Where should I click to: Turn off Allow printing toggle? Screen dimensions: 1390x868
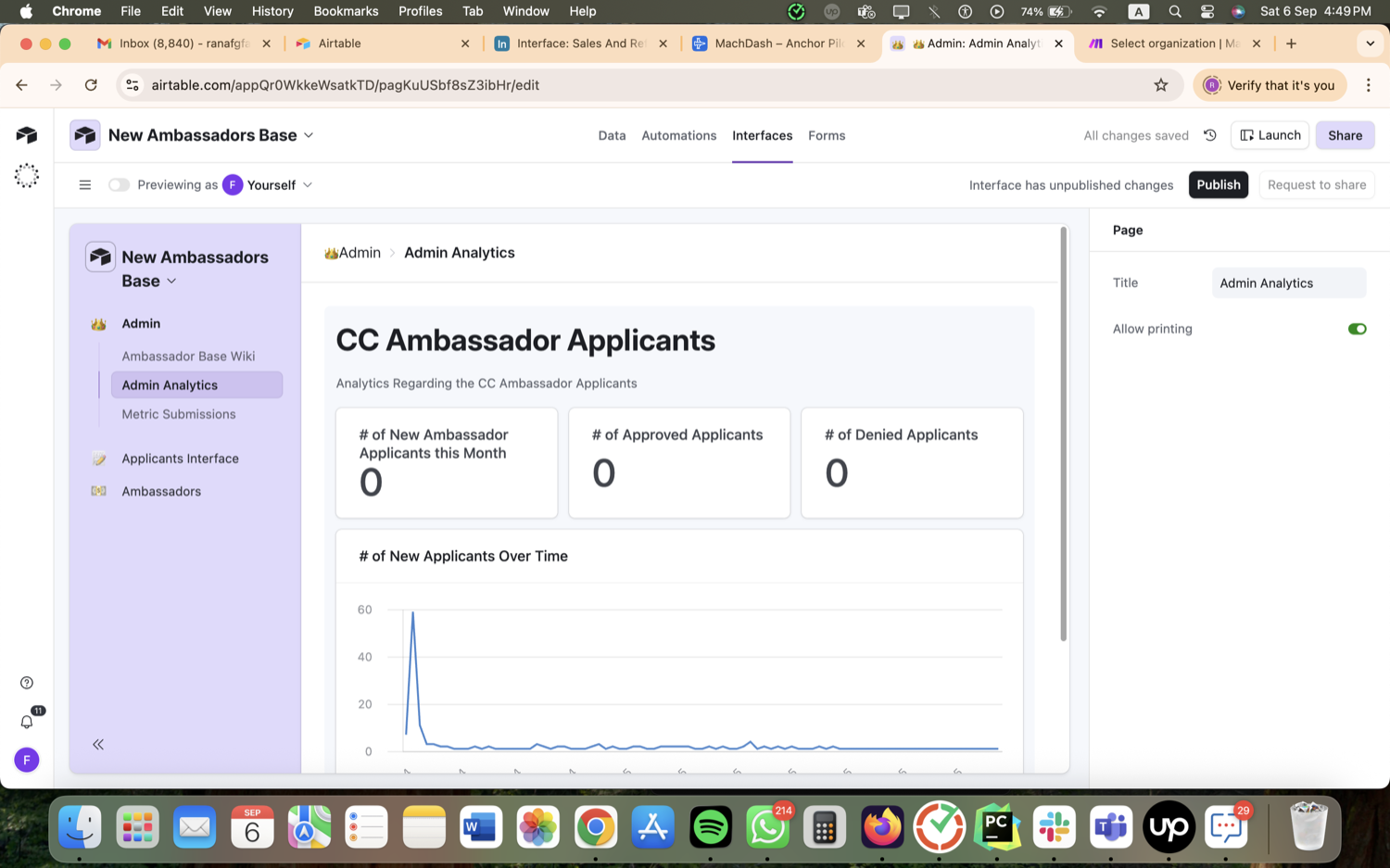[1357, 329]
